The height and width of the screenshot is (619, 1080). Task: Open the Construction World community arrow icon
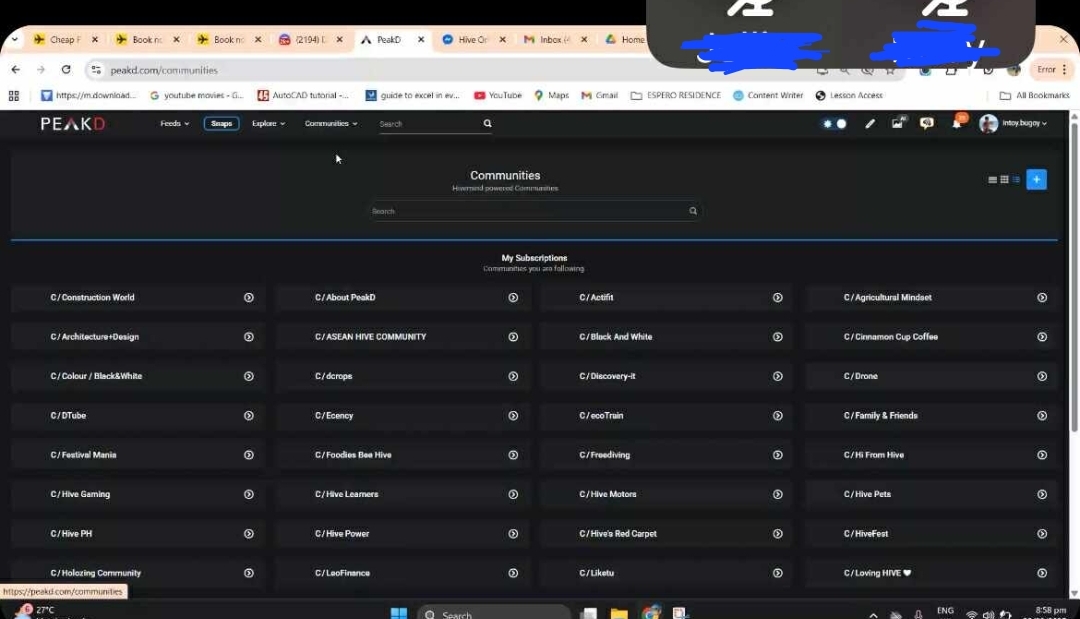click(x=249, y=297)
